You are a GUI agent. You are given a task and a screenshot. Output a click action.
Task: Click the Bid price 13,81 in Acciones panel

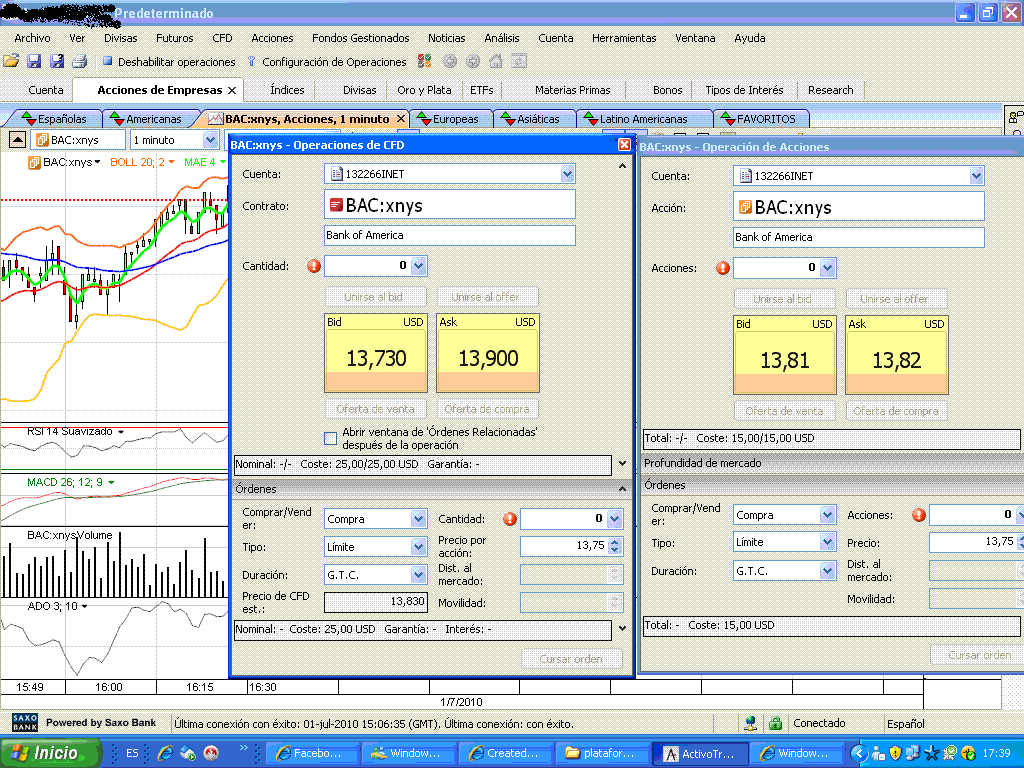(785, 360)
